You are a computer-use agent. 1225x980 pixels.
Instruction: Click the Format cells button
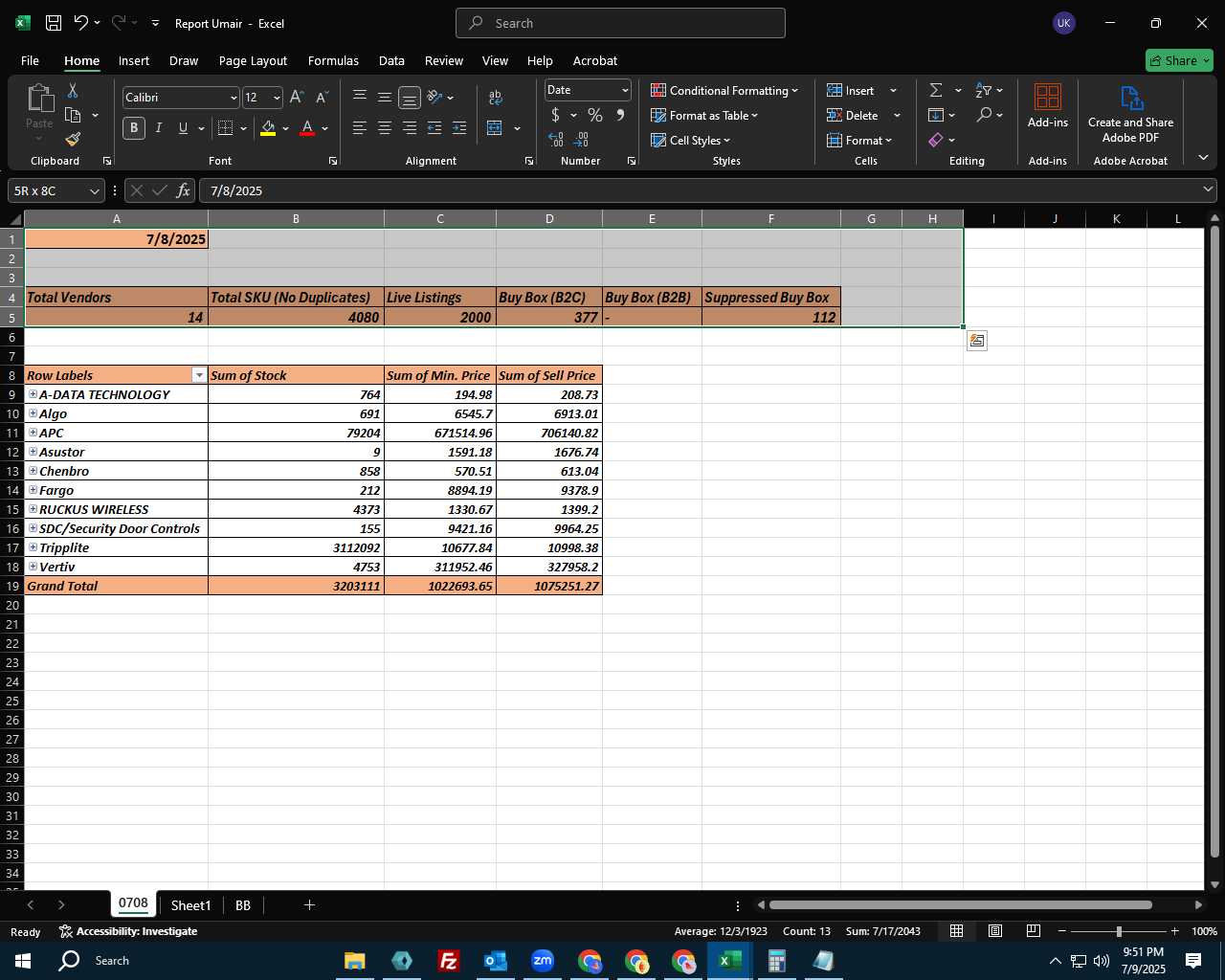tap(859, 140)
